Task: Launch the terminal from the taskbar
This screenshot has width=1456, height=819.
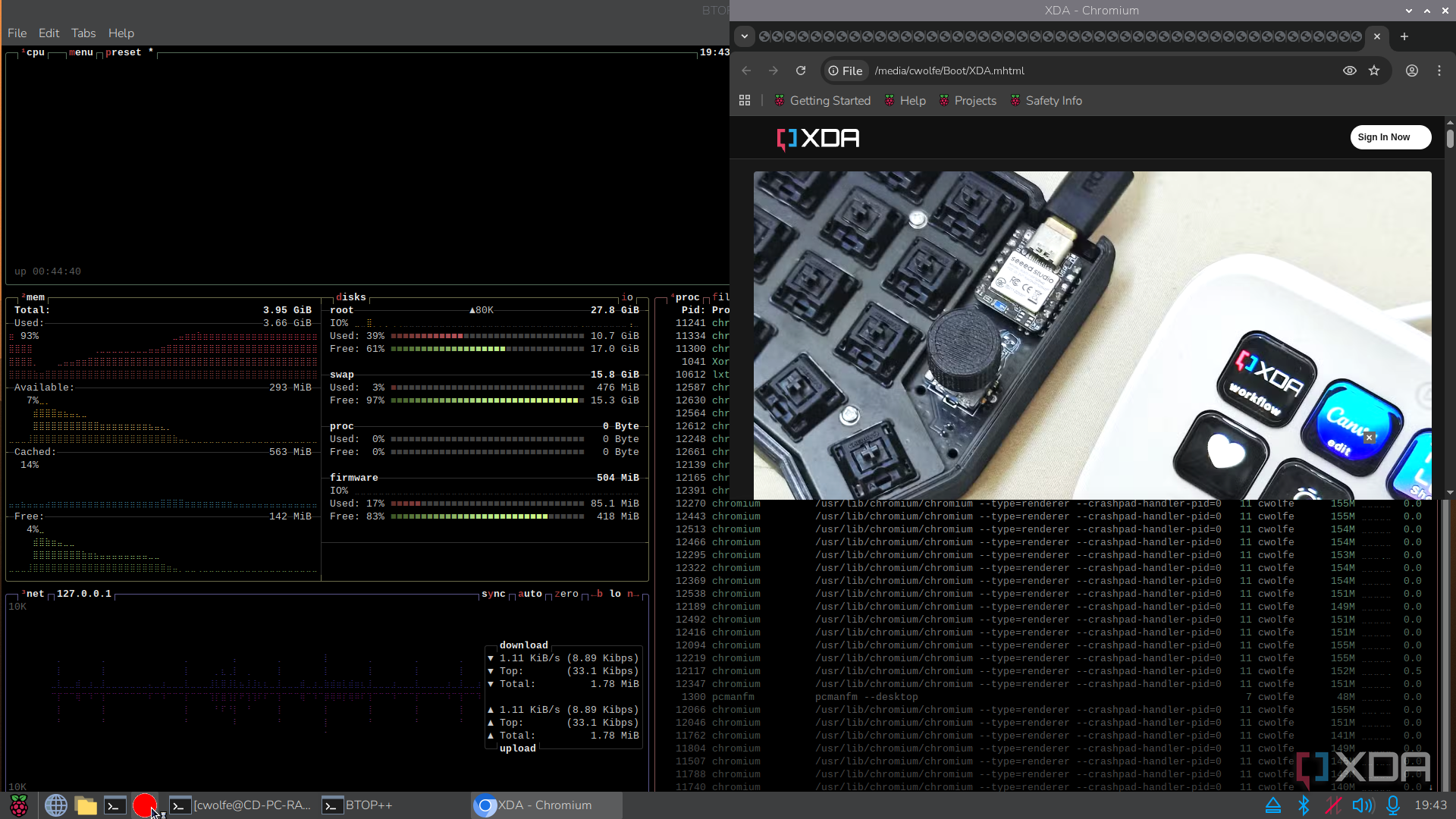Action: (115, 805)
